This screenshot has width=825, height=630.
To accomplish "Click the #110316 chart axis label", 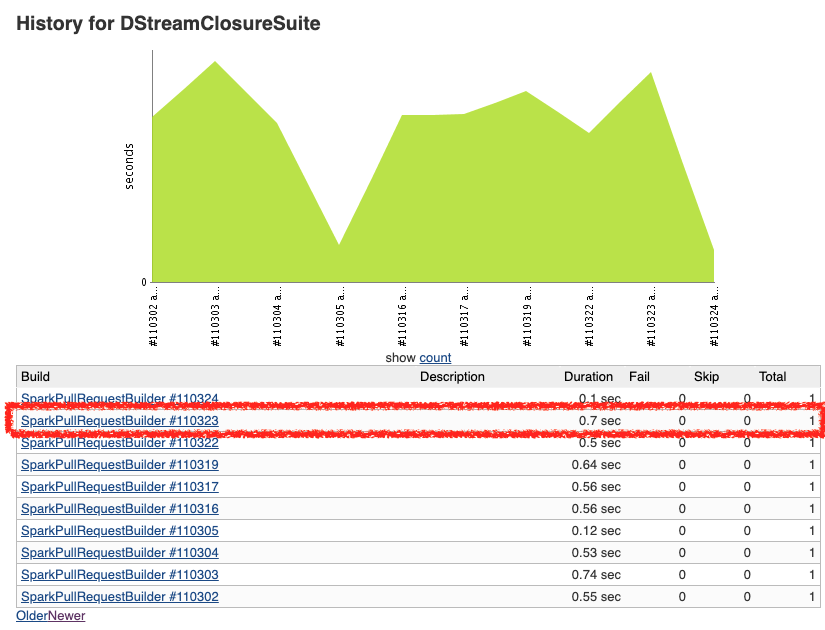I will 403,316.
